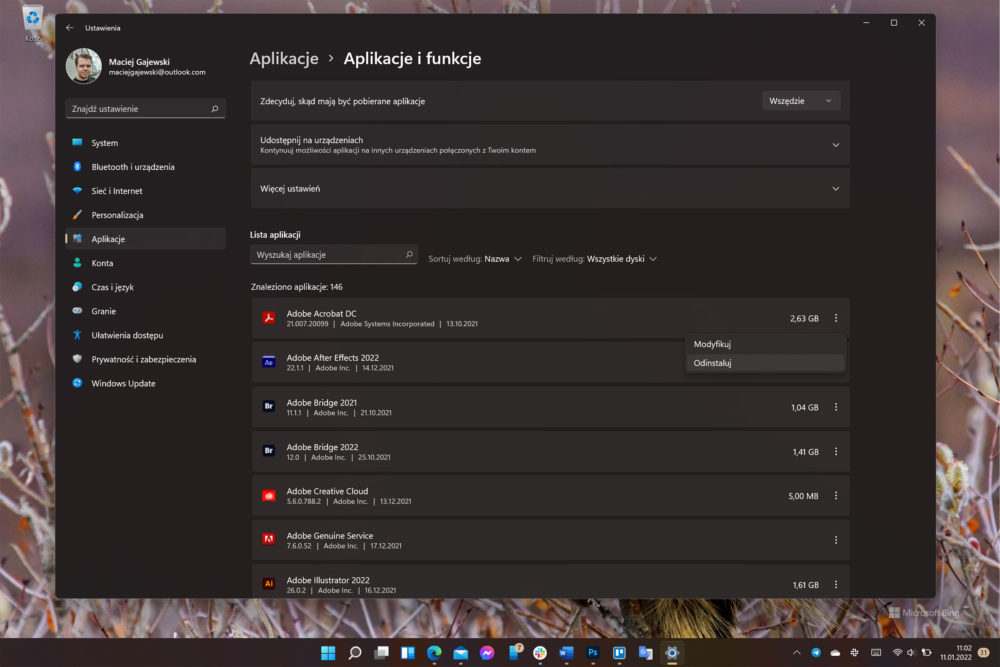This screenshot has width=1000, height=667.
Task: Open Ułatwienia dostępu settings
Action: [145, 335]
